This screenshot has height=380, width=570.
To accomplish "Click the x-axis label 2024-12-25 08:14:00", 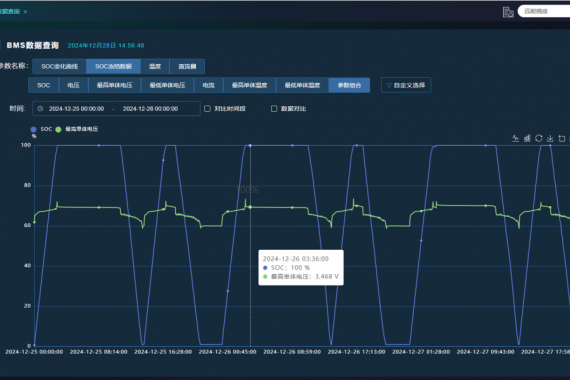I will (x=99, y=352).
